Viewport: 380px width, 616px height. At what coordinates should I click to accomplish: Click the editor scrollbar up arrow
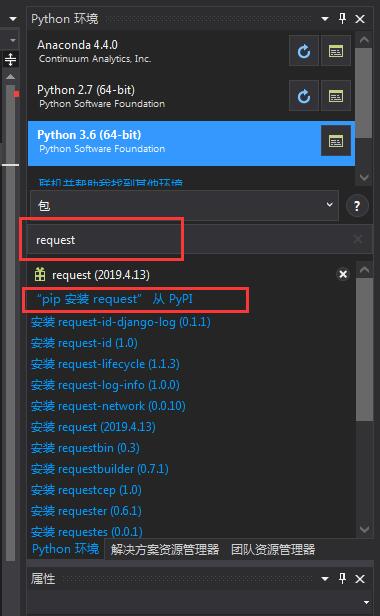point(11,77)
